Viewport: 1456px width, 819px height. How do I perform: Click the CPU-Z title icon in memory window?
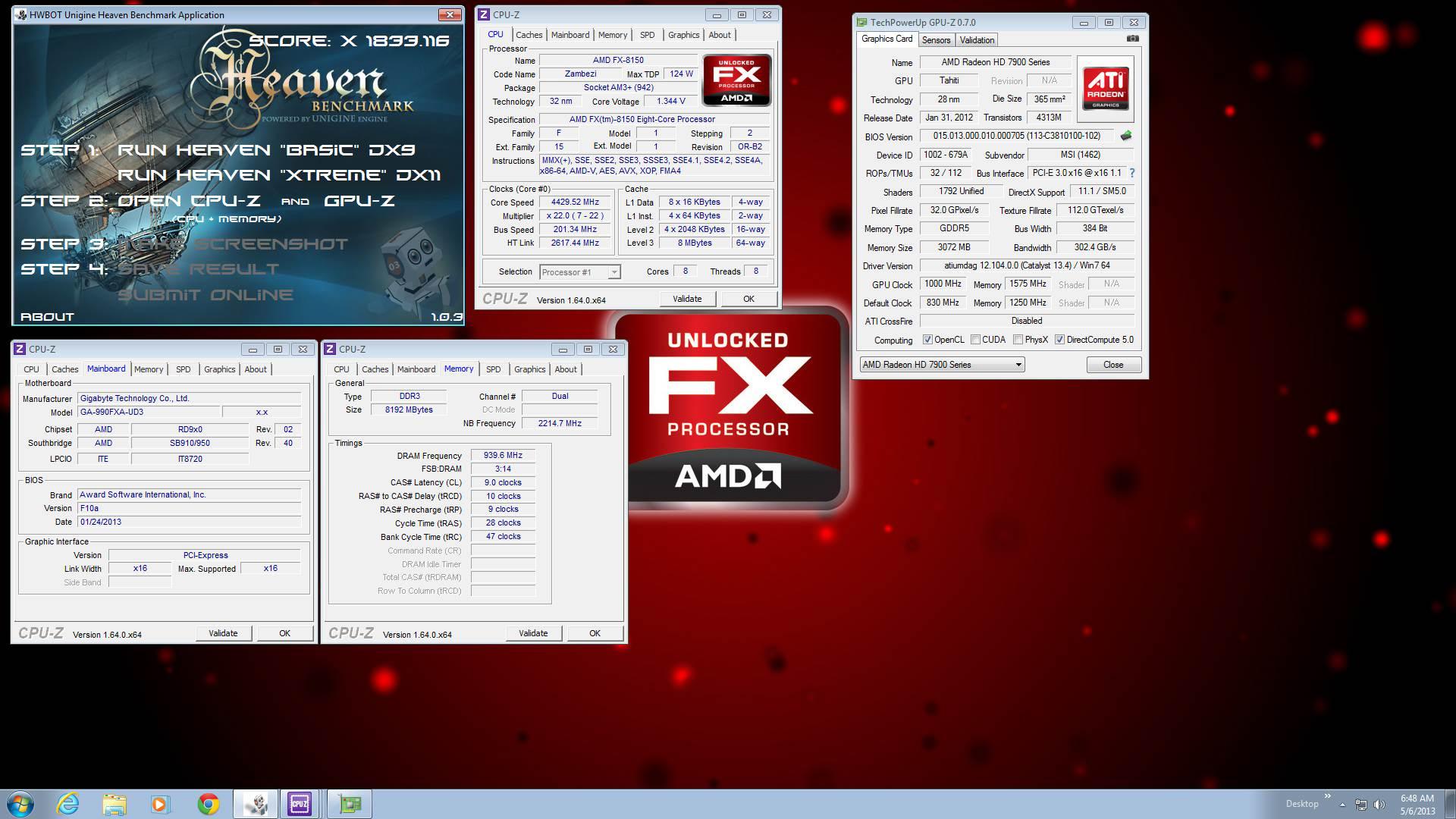pos(330,349)
